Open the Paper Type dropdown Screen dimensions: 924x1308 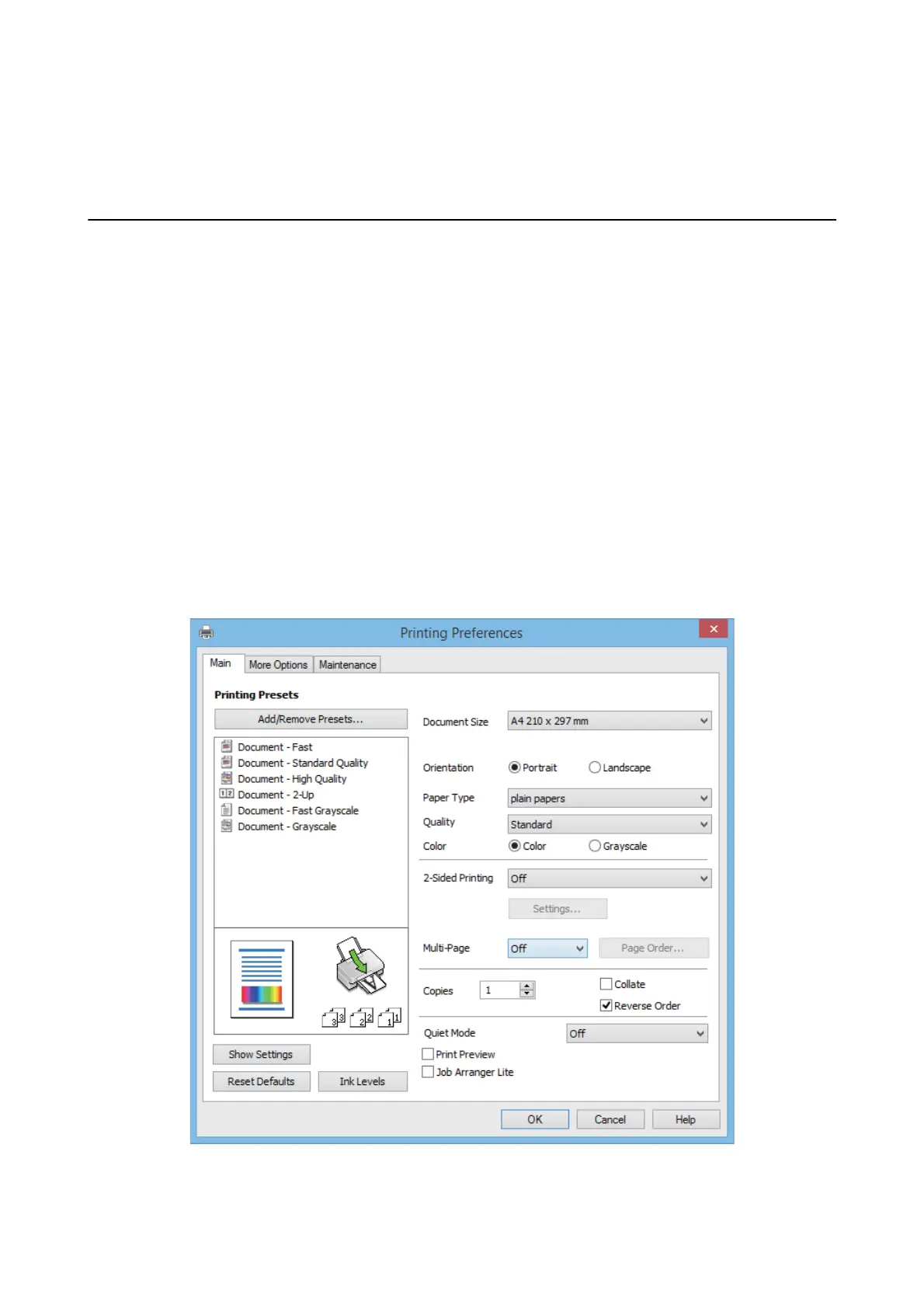[610, 798]
